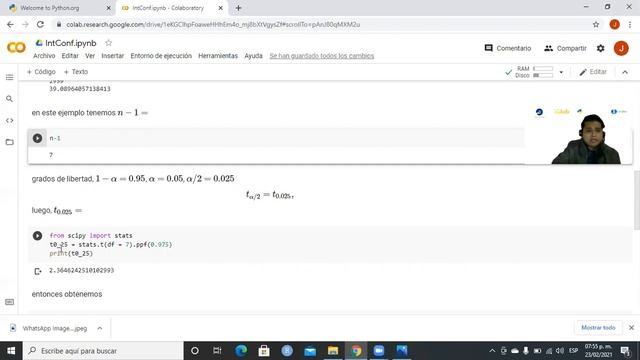
Task: Run the scipy stats code cell
Action: click(x=37, y=236)
